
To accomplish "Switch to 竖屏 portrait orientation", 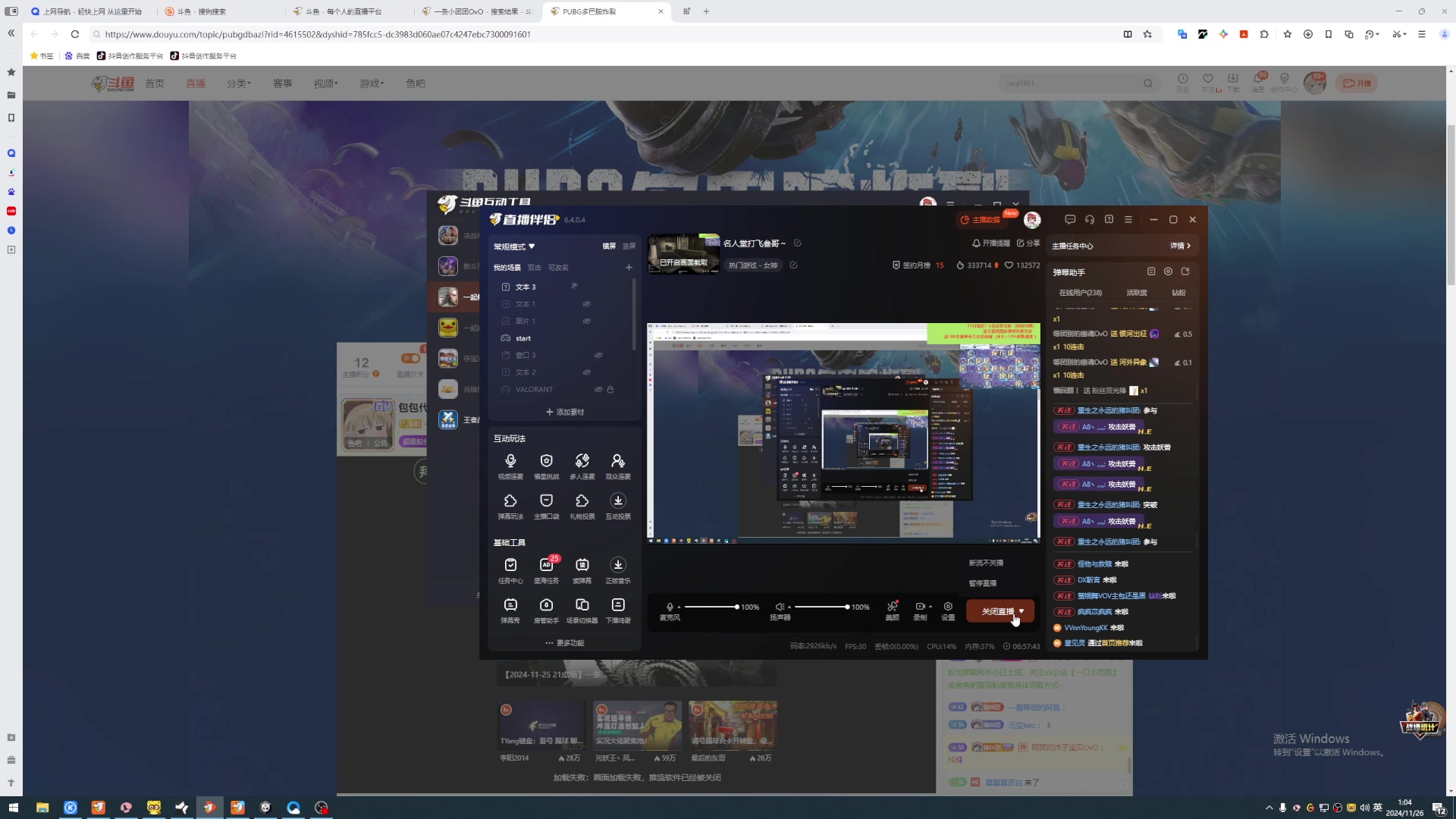I will coord(629,246).
